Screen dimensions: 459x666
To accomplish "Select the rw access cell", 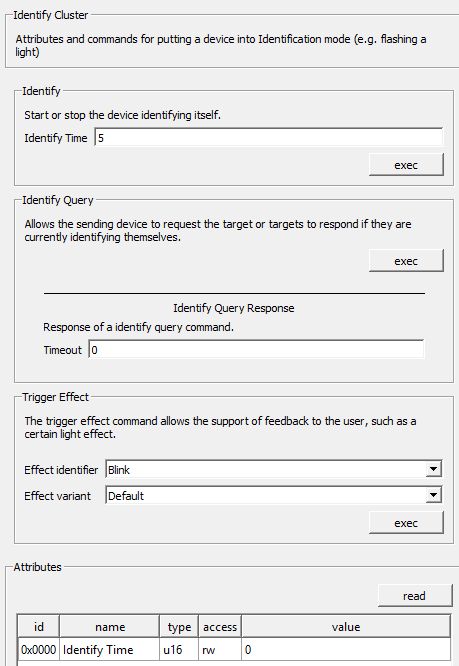I will (220, 649).
